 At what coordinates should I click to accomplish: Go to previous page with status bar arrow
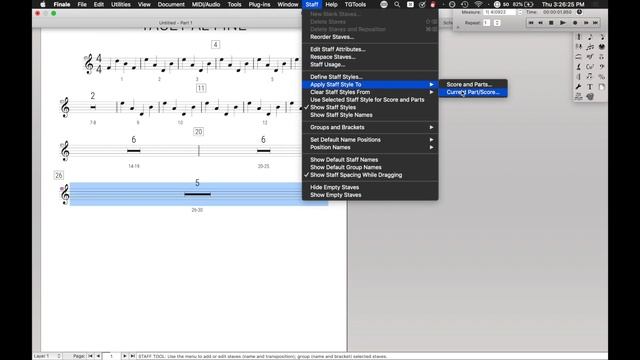tap(98, 356)
